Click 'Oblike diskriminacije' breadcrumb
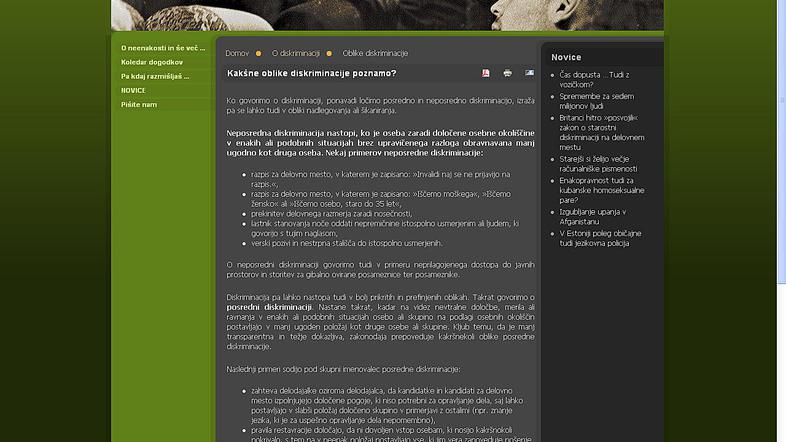786x442 pixels. point(375,53)
